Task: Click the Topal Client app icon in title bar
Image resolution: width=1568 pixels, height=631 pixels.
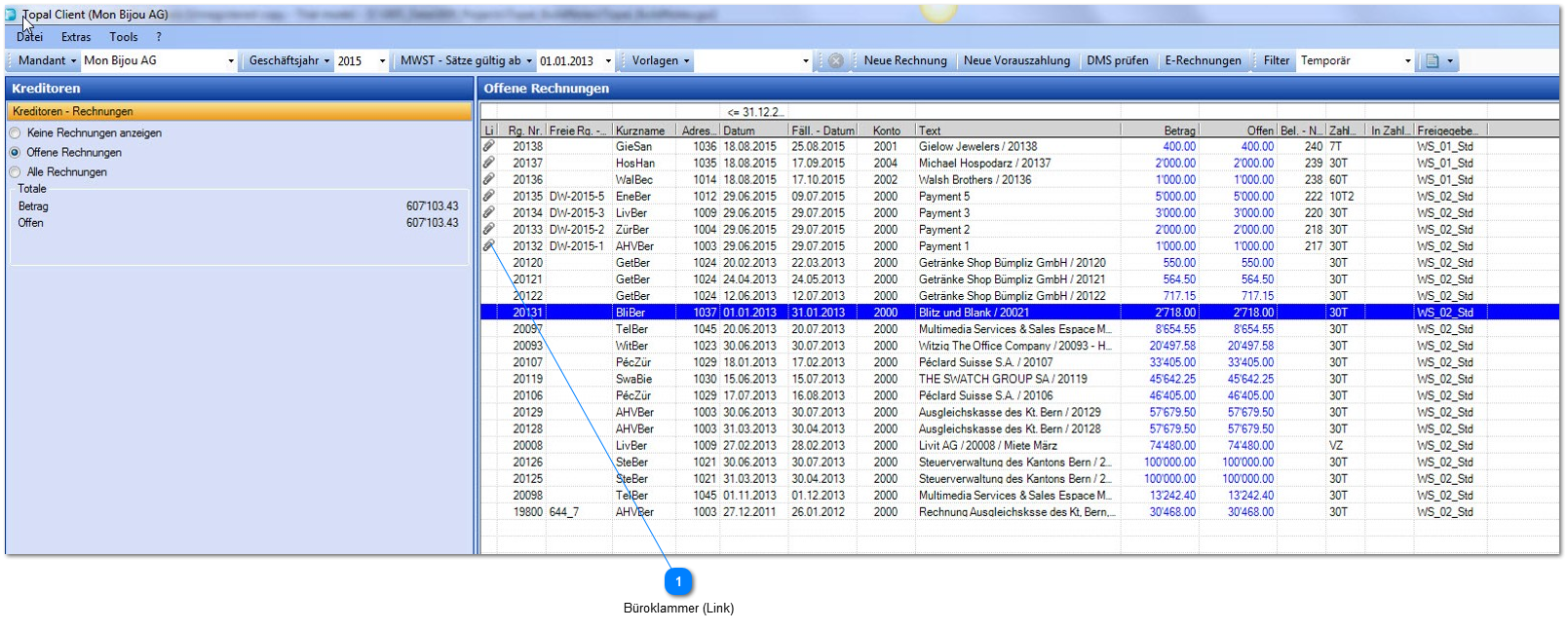Action: pos(12,15)
